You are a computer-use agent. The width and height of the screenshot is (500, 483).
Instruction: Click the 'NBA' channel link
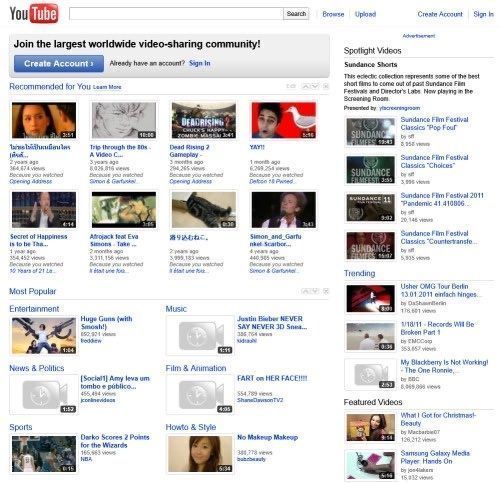[86, 459]
